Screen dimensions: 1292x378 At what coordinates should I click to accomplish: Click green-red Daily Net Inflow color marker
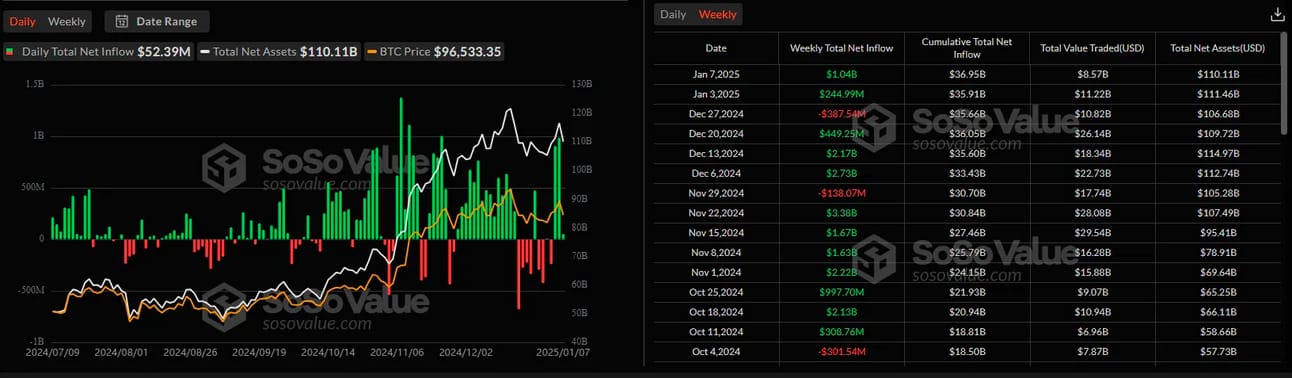pyautogui.click(x=10, y=51)
